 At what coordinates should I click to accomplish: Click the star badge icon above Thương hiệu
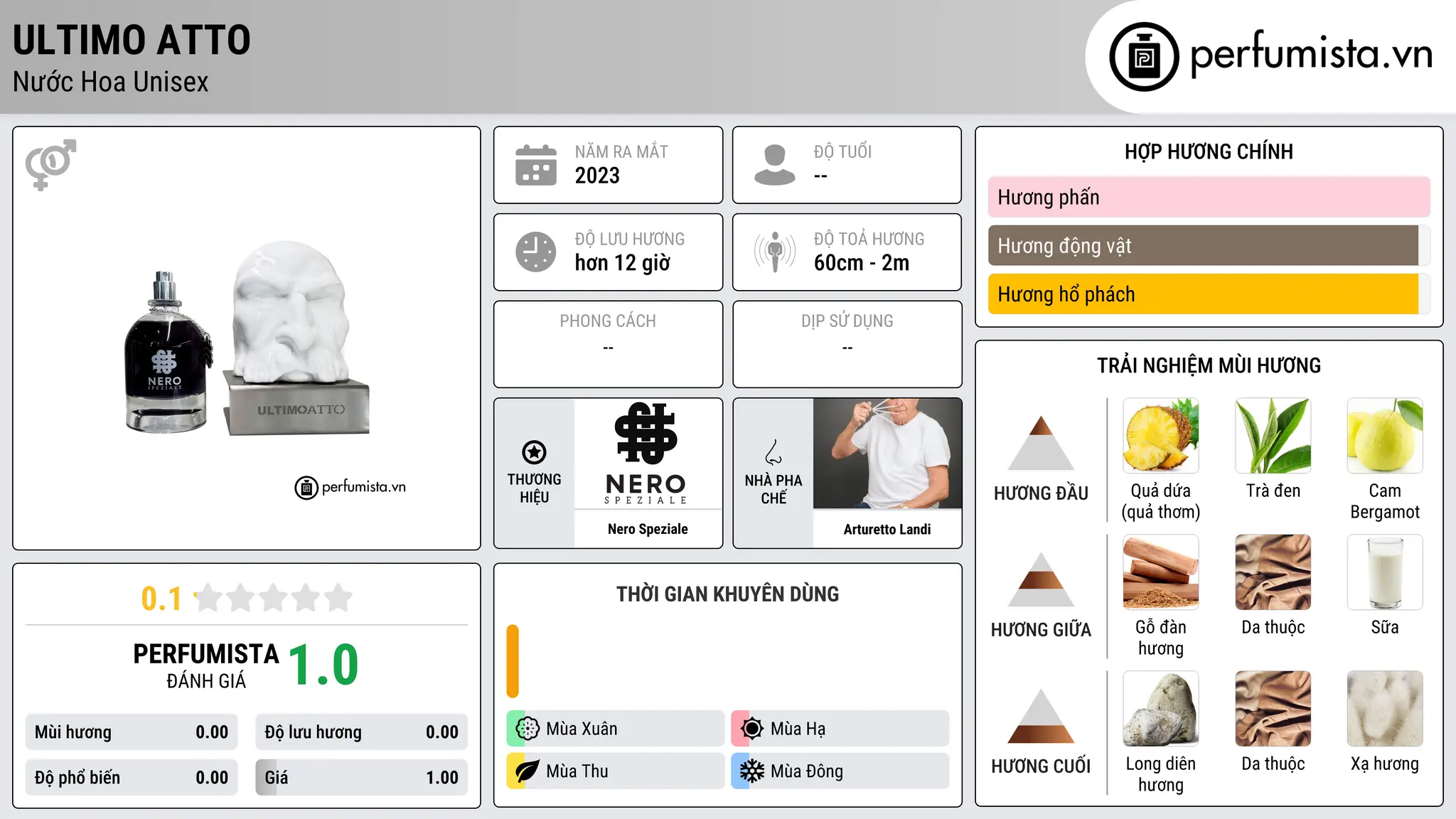534,452
